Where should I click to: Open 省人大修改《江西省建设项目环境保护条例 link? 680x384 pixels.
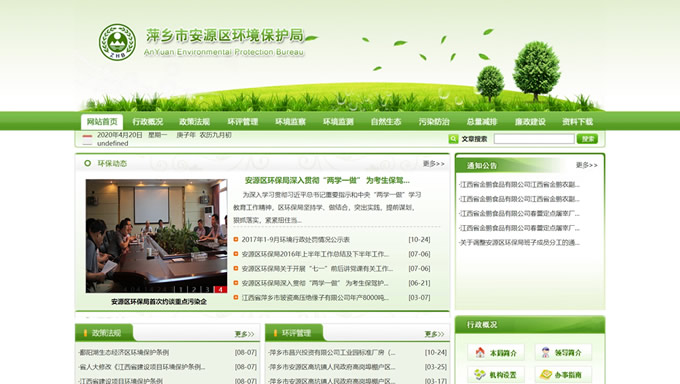142,367
